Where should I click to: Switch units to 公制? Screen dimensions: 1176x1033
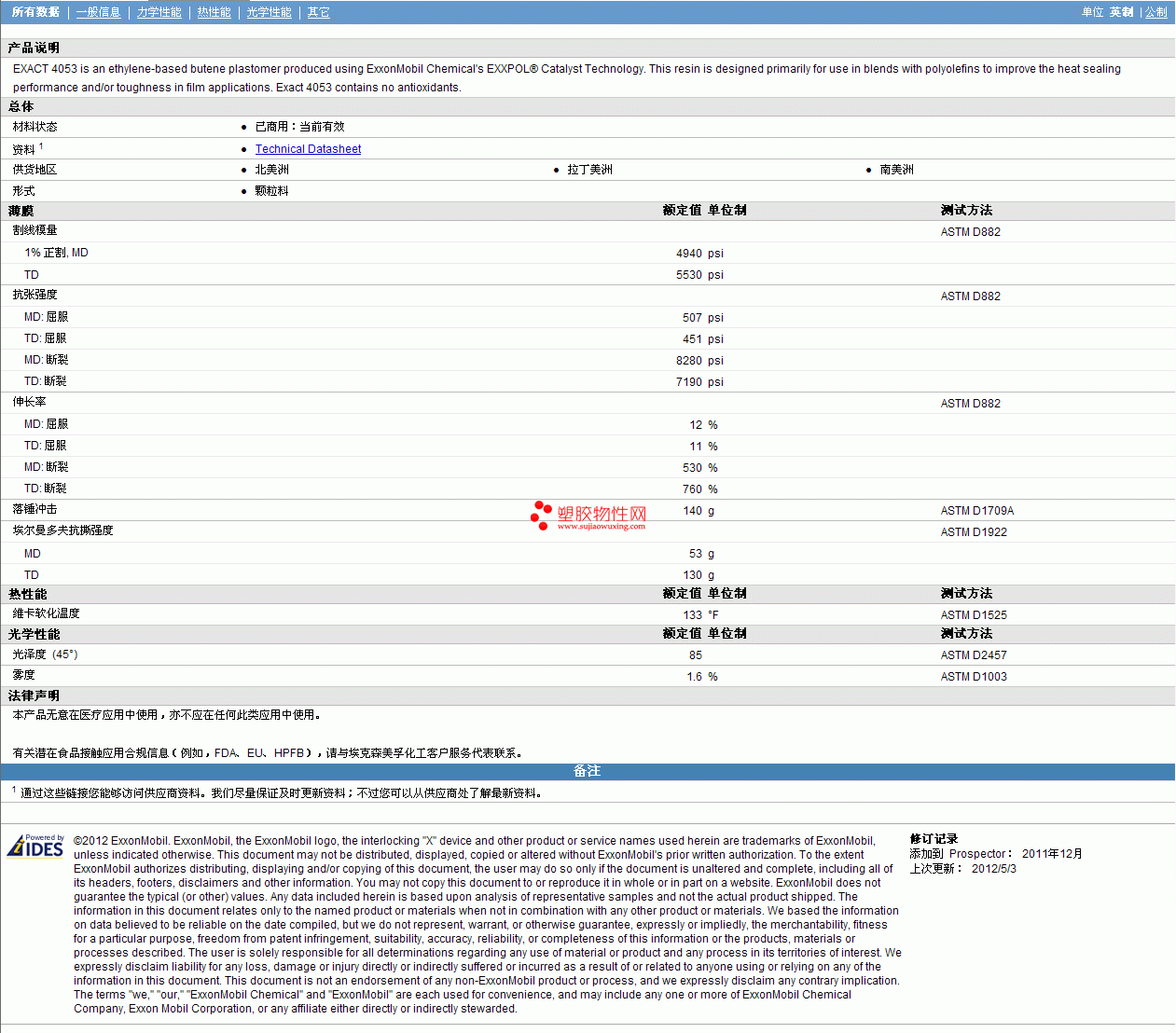click(x=1156, y=12)
